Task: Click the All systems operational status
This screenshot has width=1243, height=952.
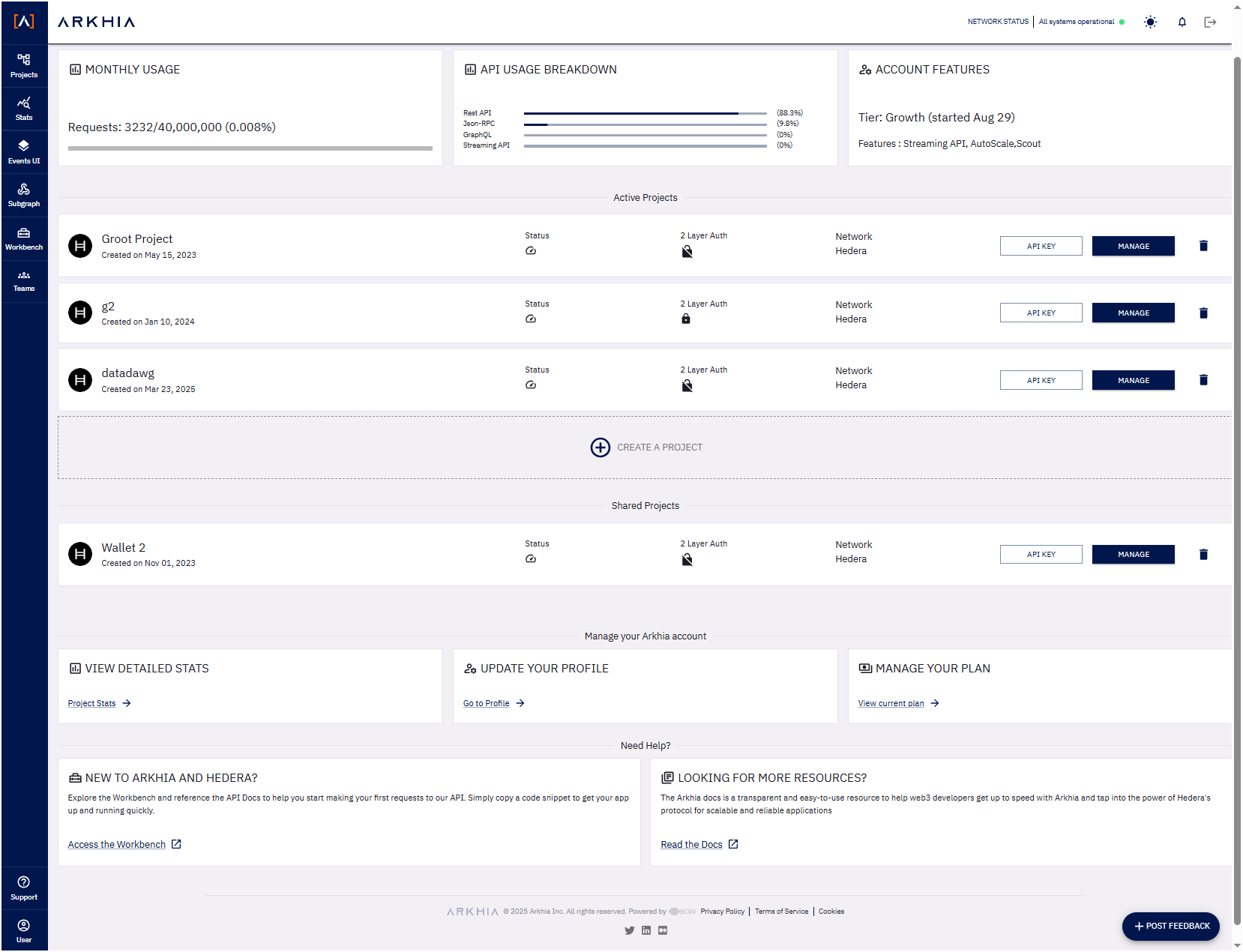Action: point(1082,22)
